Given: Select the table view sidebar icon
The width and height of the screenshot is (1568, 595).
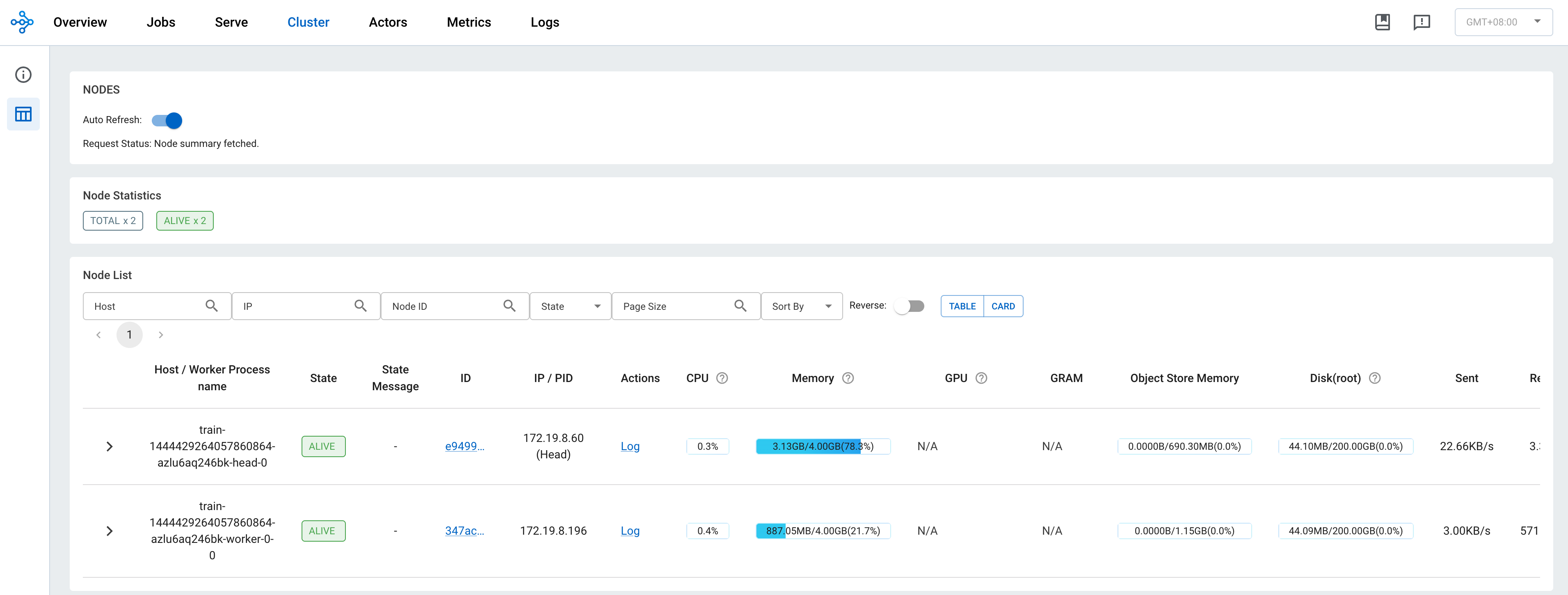Looking at the screenshot, I should pyautogui.click(x=23, y=114).
